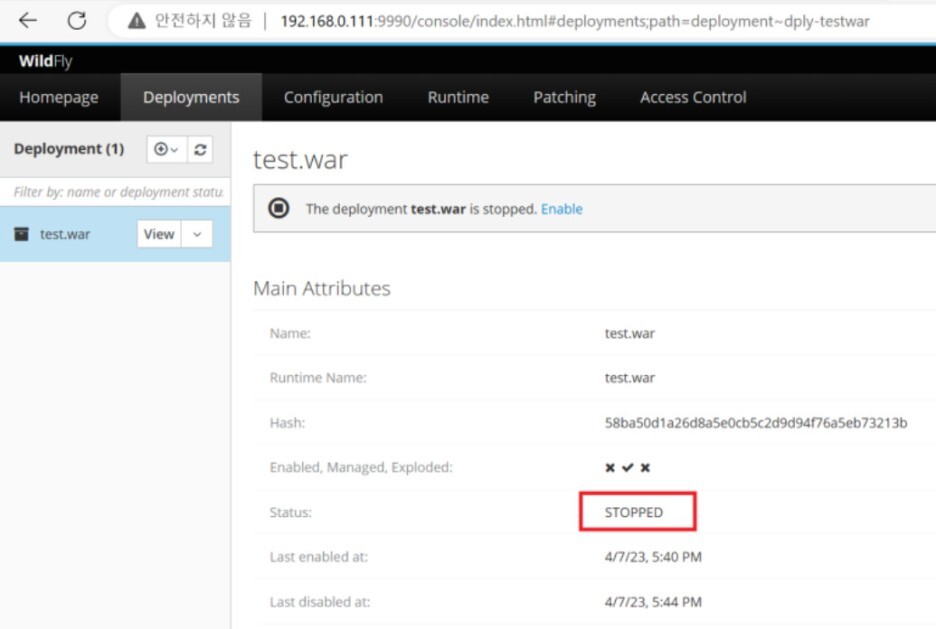The height and width of the screenshot is (629, 936).
Task: Expand the dropdown arrow next to View
Action: 197,234
